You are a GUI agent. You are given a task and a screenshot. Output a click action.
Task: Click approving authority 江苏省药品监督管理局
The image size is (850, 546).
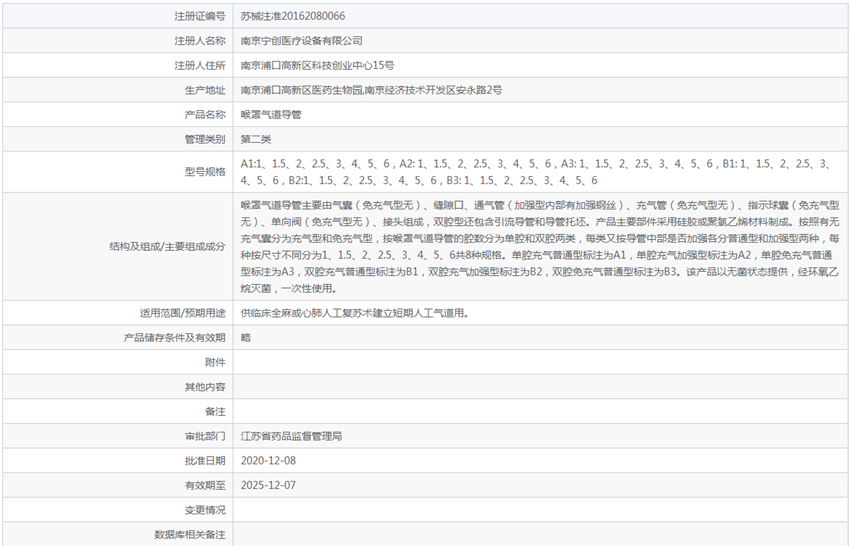pos(292,436)
